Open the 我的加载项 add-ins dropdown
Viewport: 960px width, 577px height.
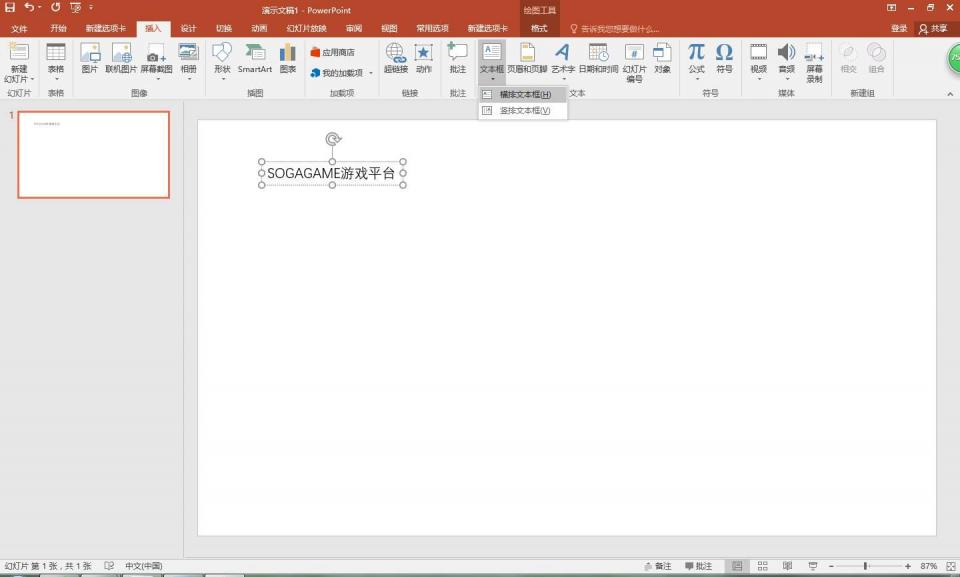click(x=370, y=73)
